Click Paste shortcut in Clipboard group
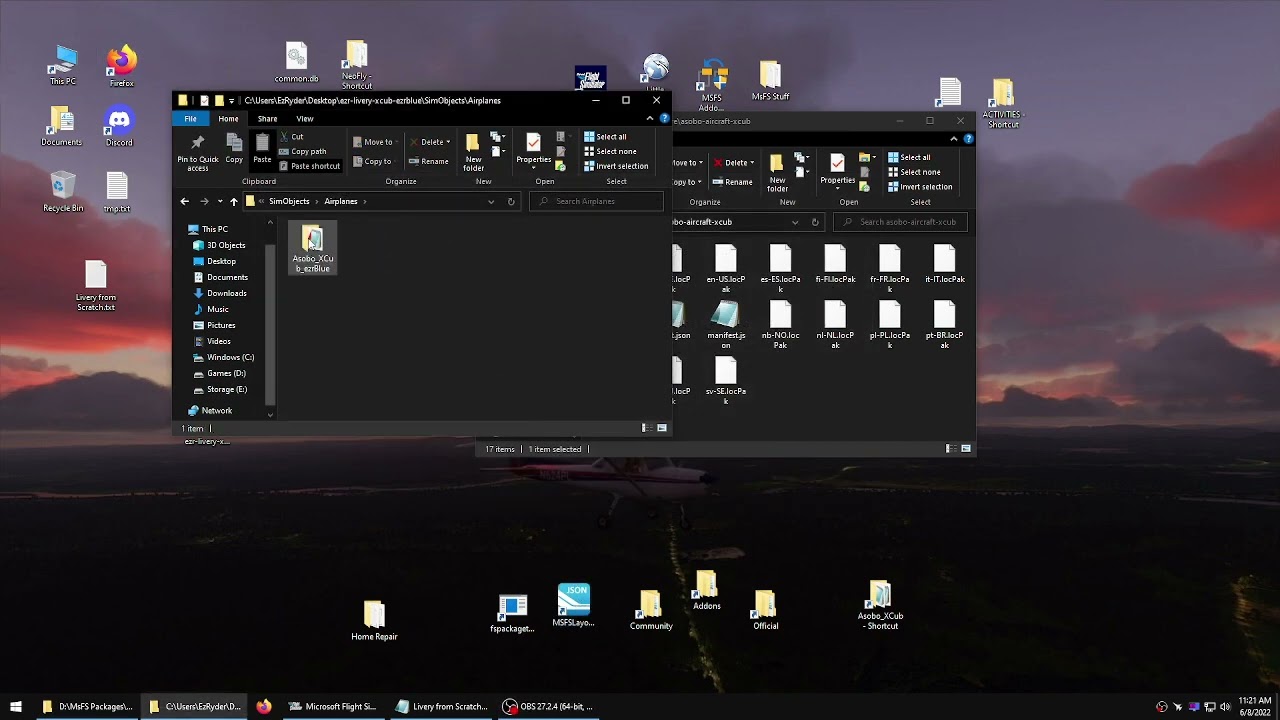The width and height of the screenshot is (1280, 720). 309,166
